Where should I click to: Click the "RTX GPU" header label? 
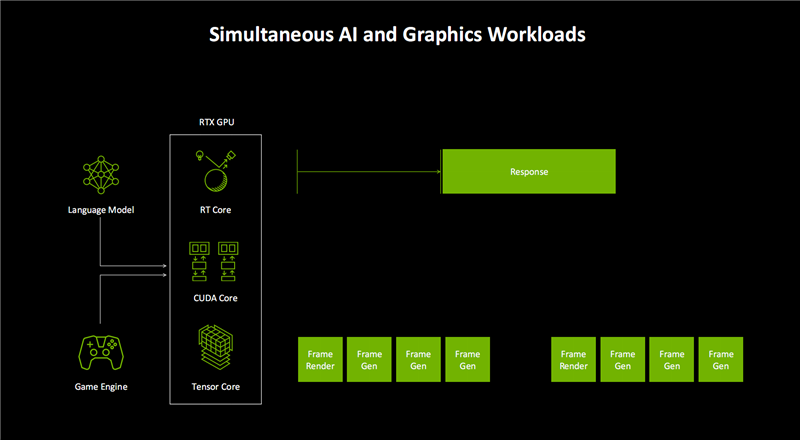point(217,122)
